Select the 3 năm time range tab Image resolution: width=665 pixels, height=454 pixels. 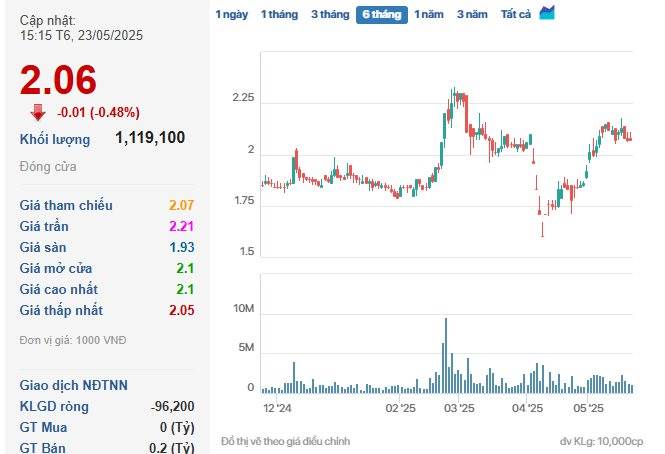pyautogui.click(x=472, y=14)
